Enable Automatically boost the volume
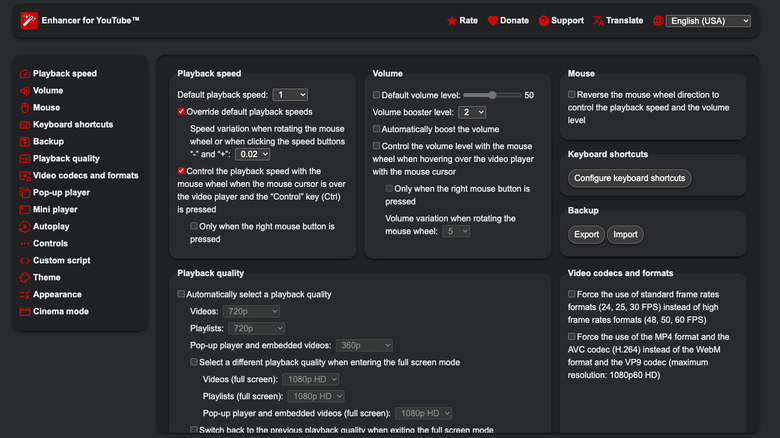The image size is (780, 438). point(376,129)
